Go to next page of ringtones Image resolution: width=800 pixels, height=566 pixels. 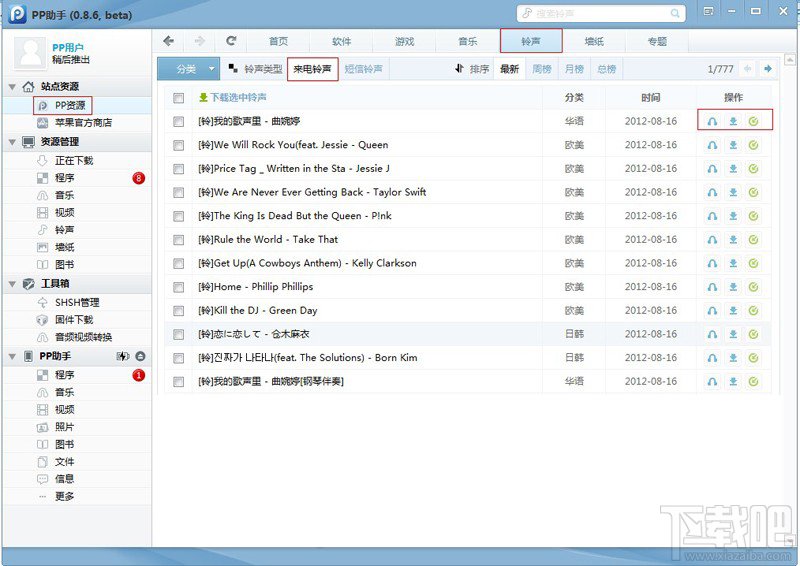768,69
